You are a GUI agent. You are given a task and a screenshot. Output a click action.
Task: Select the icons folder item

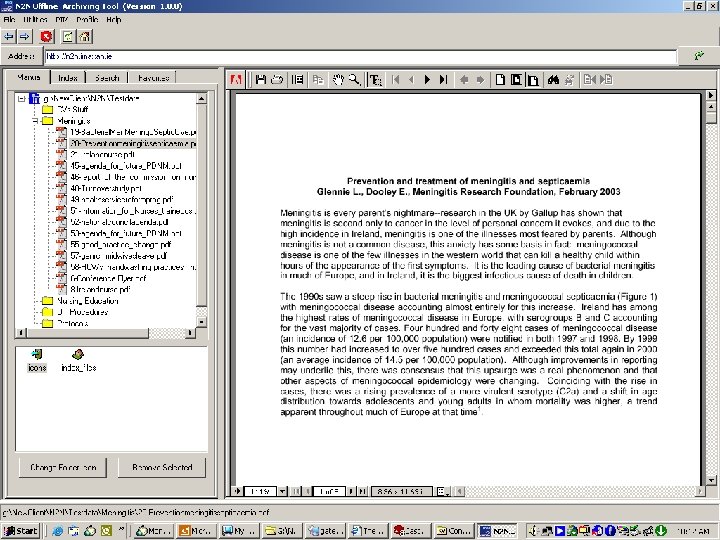click(x=37, y=361)
